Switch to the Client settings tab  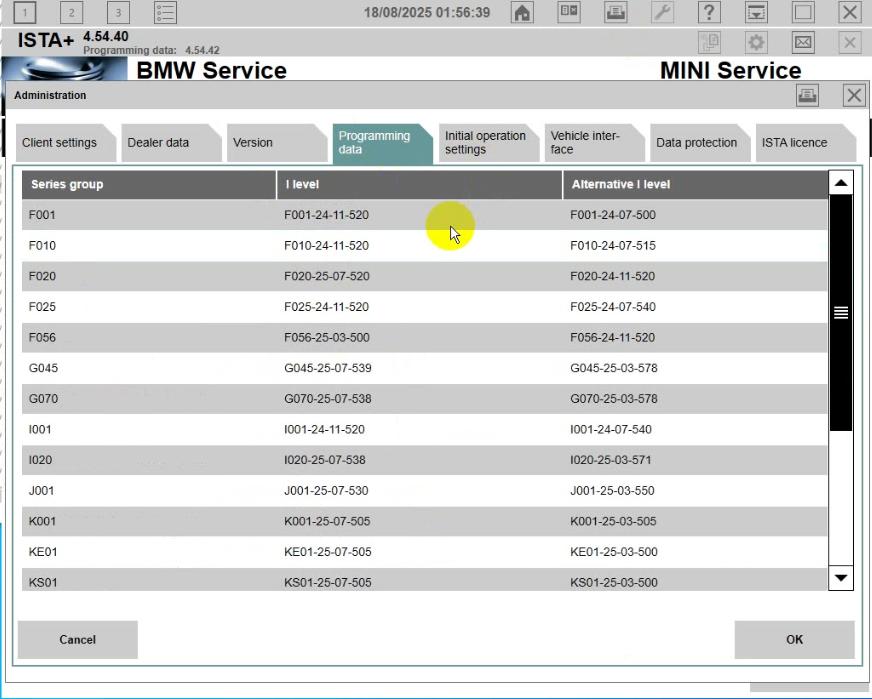tap(58, 142)
